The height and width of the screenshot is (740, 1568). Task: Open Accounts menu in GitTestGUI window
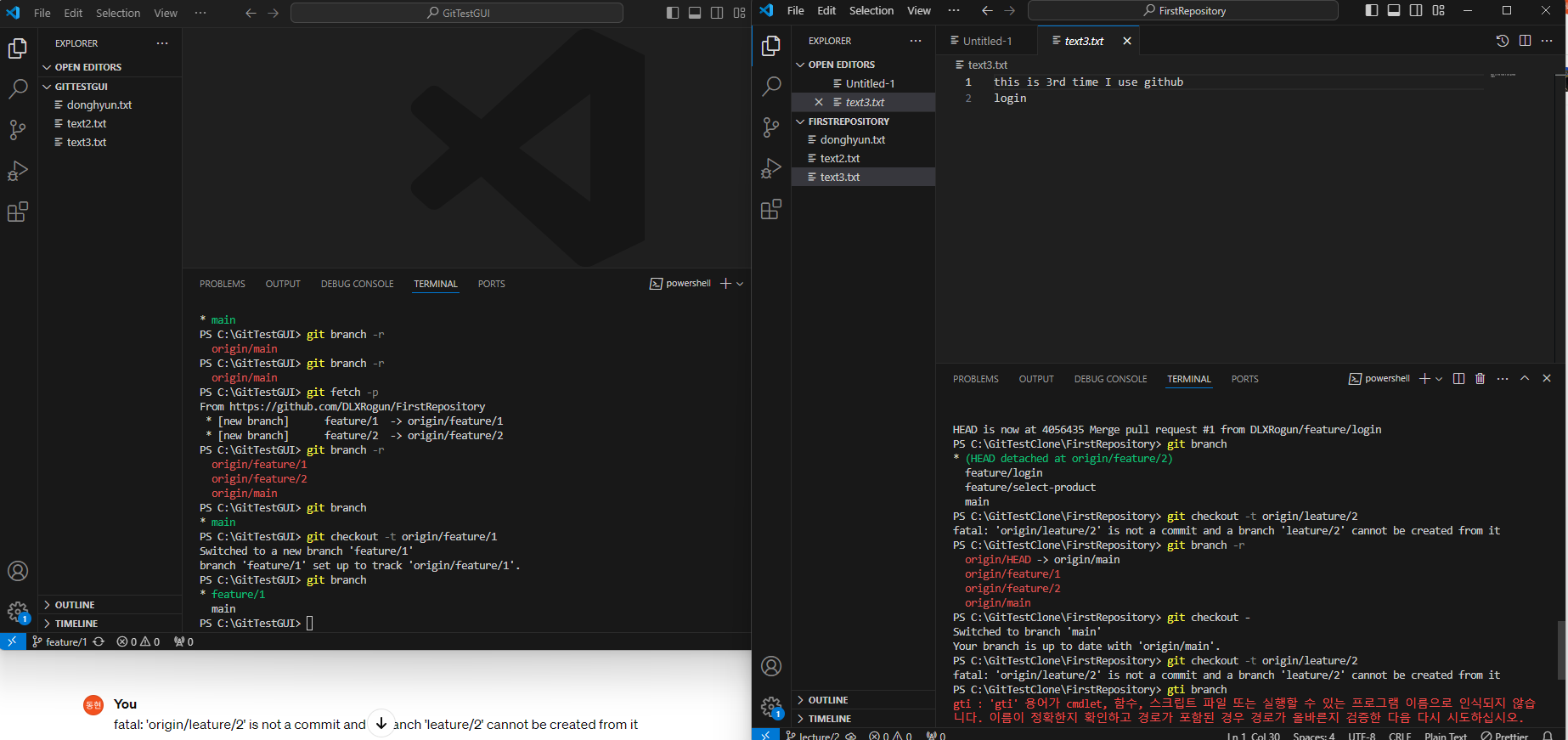click(18, 571)
